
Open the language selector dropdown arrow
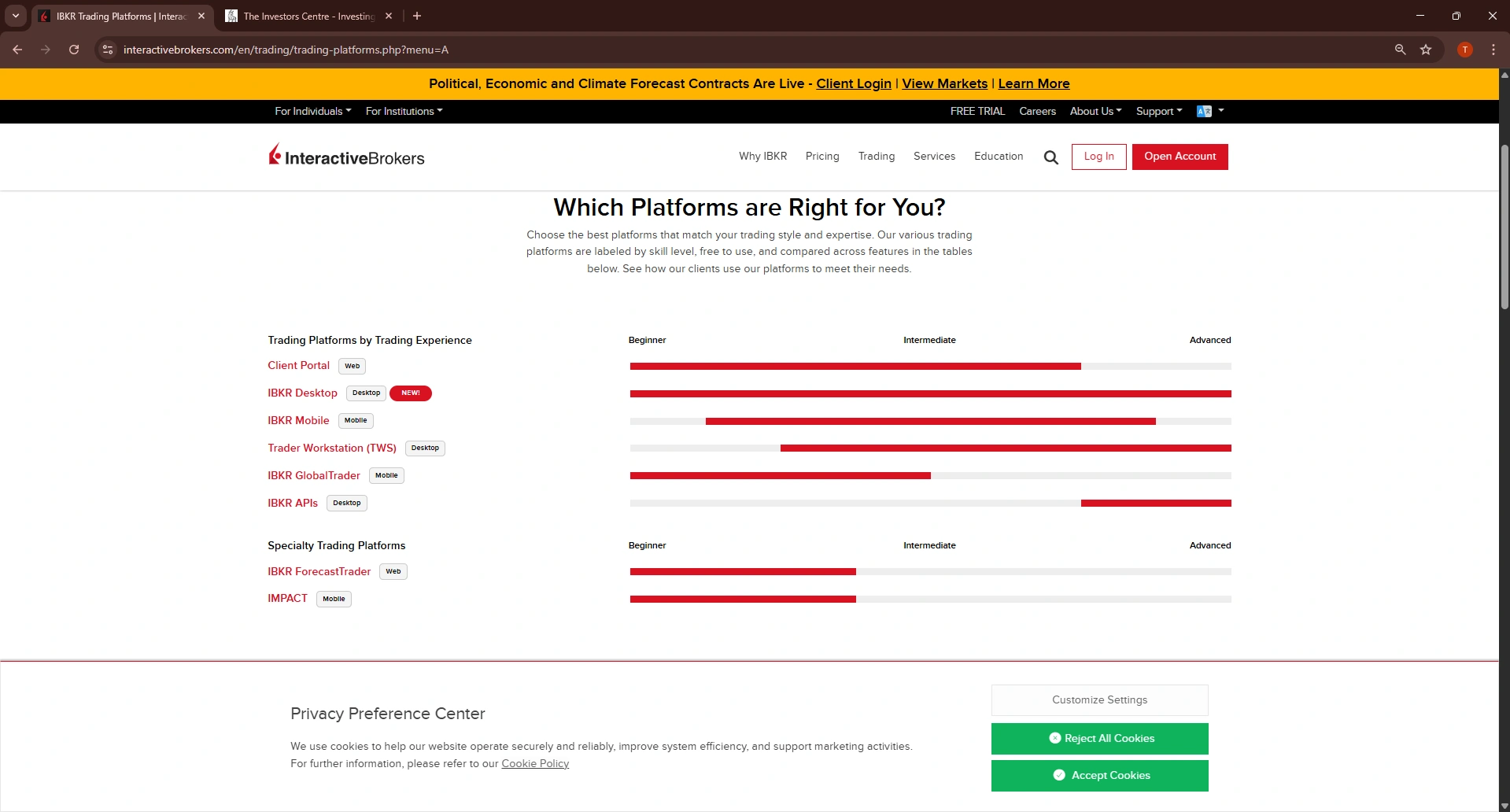[x=1221, y=111]
